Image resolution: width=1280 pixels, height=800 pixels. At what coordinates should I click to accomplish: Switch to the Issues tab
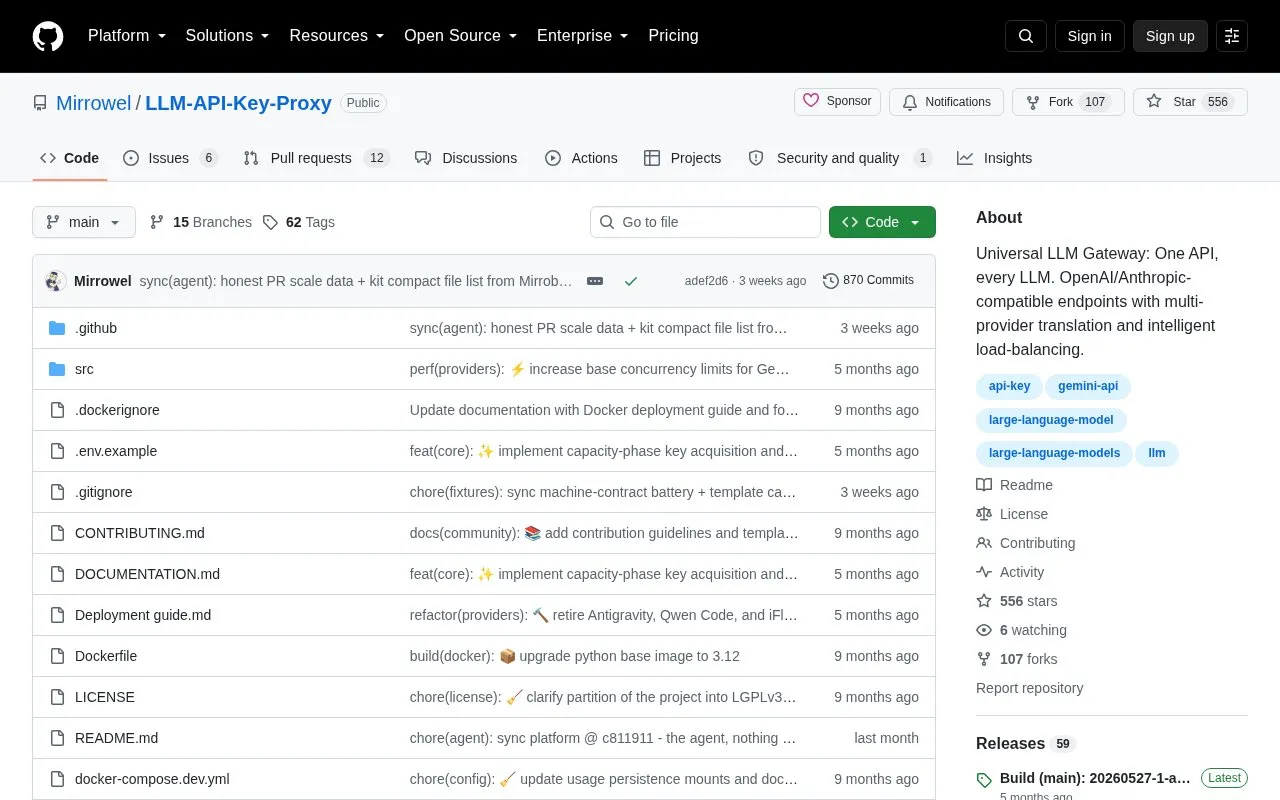170,158
